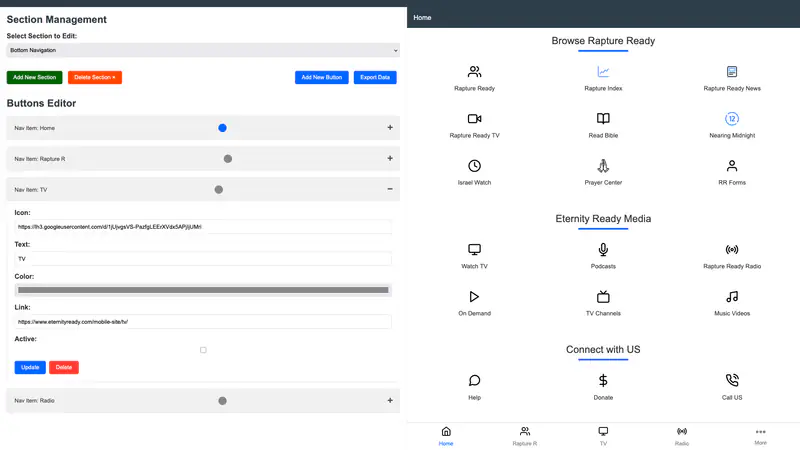800x450 pixels.
Task: Click the Export Data button
Action: [375, 78]
